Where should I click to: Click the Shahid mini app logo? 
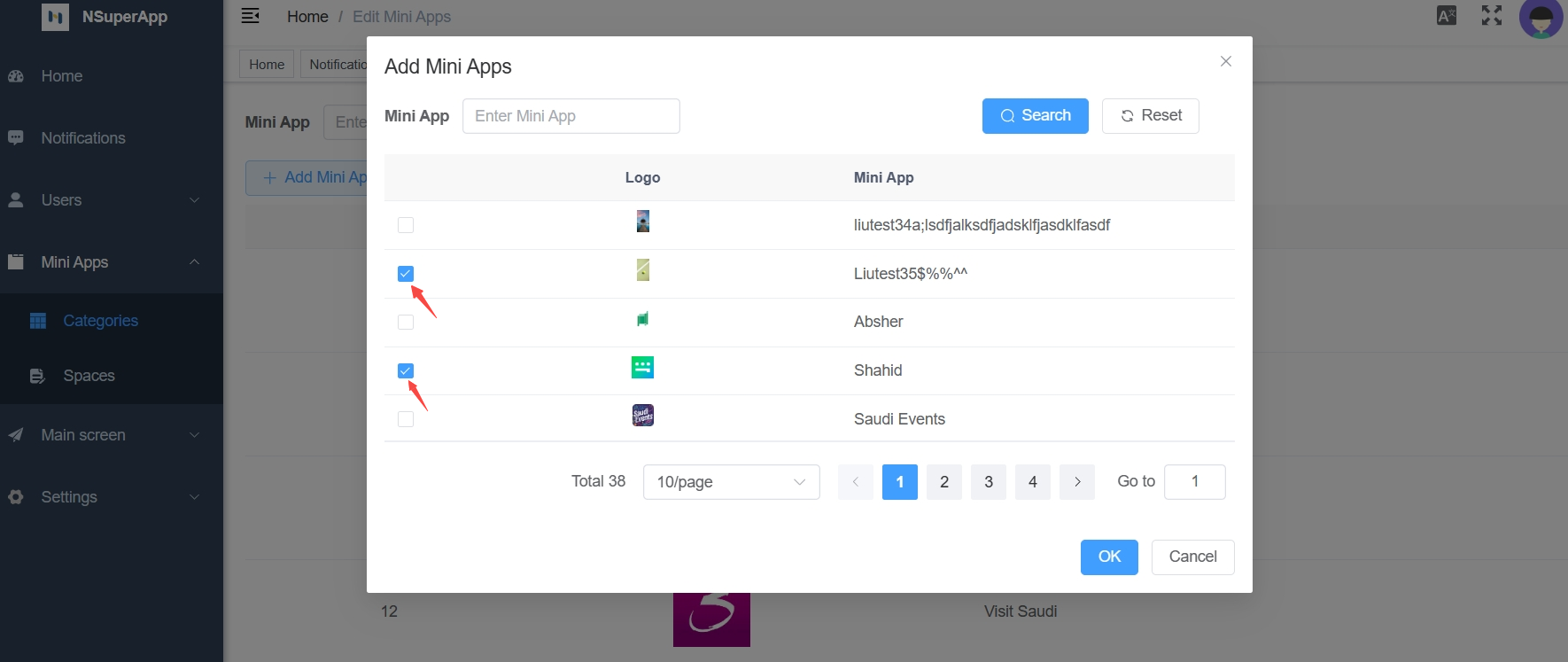click(642, 367)
